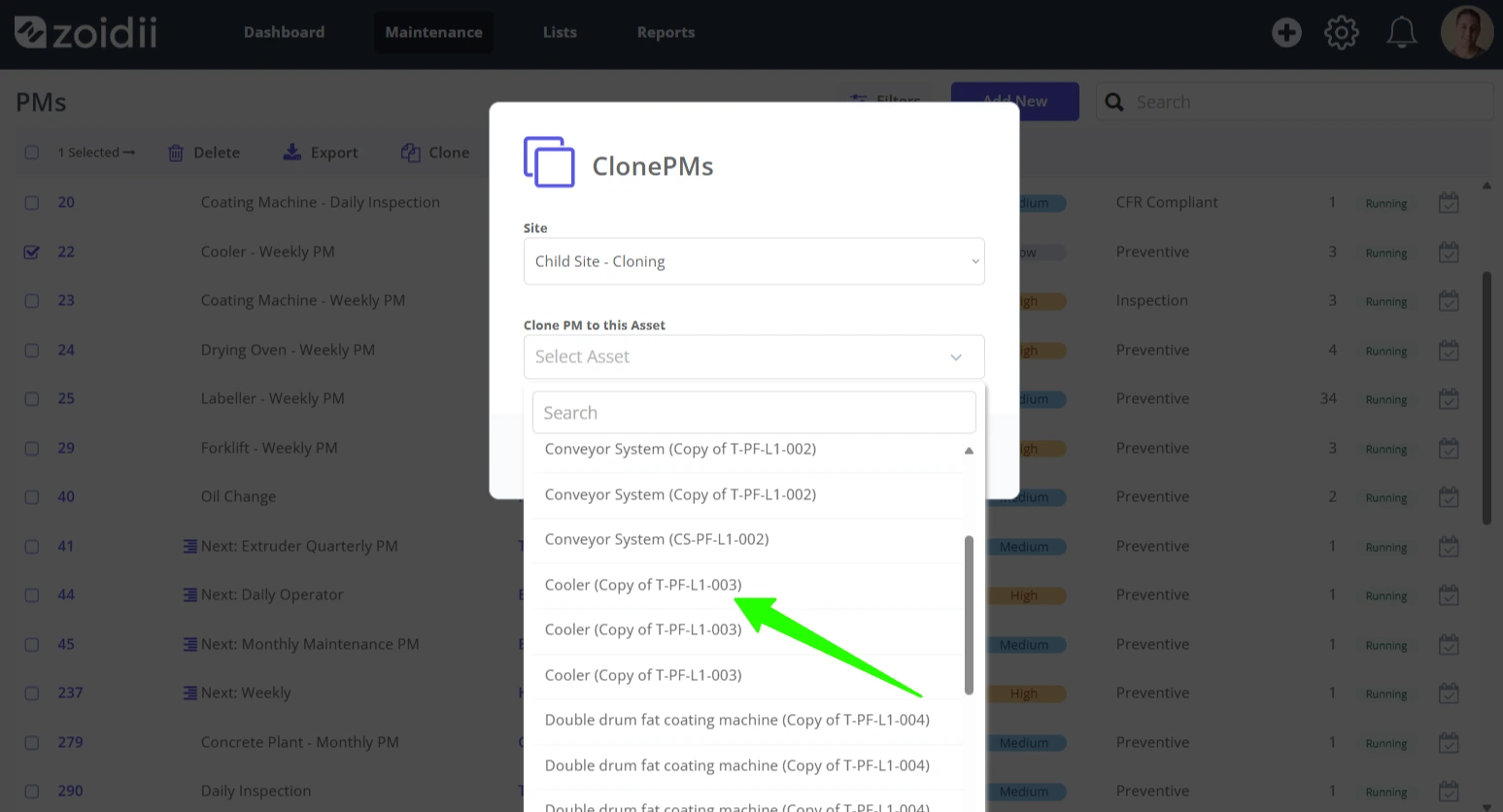Click sequence icon beside Next: Extruder Quarterly PM

click(x=190, y=546)
